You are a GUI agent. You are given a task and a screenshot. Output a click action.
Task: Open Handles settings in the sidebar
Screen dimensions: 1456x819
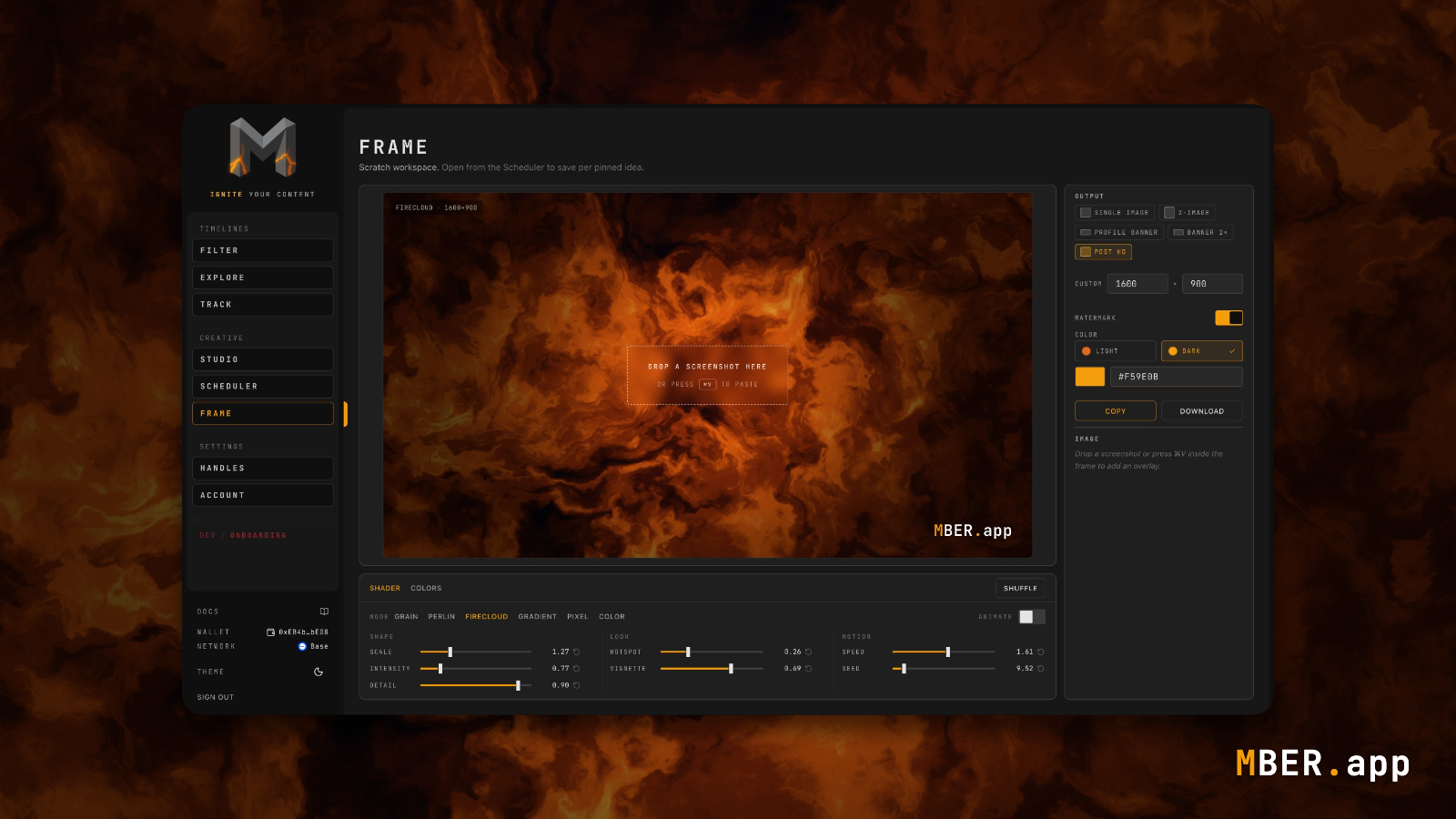click(263, 468)
